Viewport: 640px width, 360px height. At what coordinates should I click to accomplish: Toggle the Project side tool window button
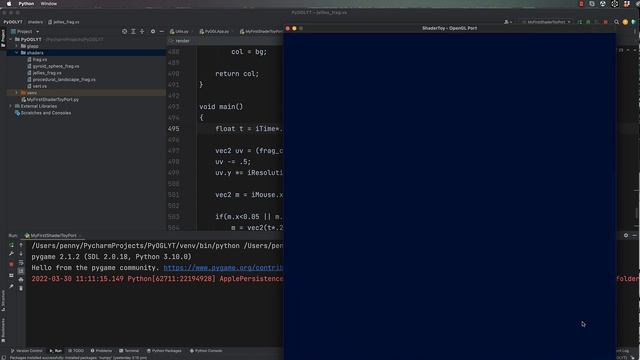pos(3,38)
